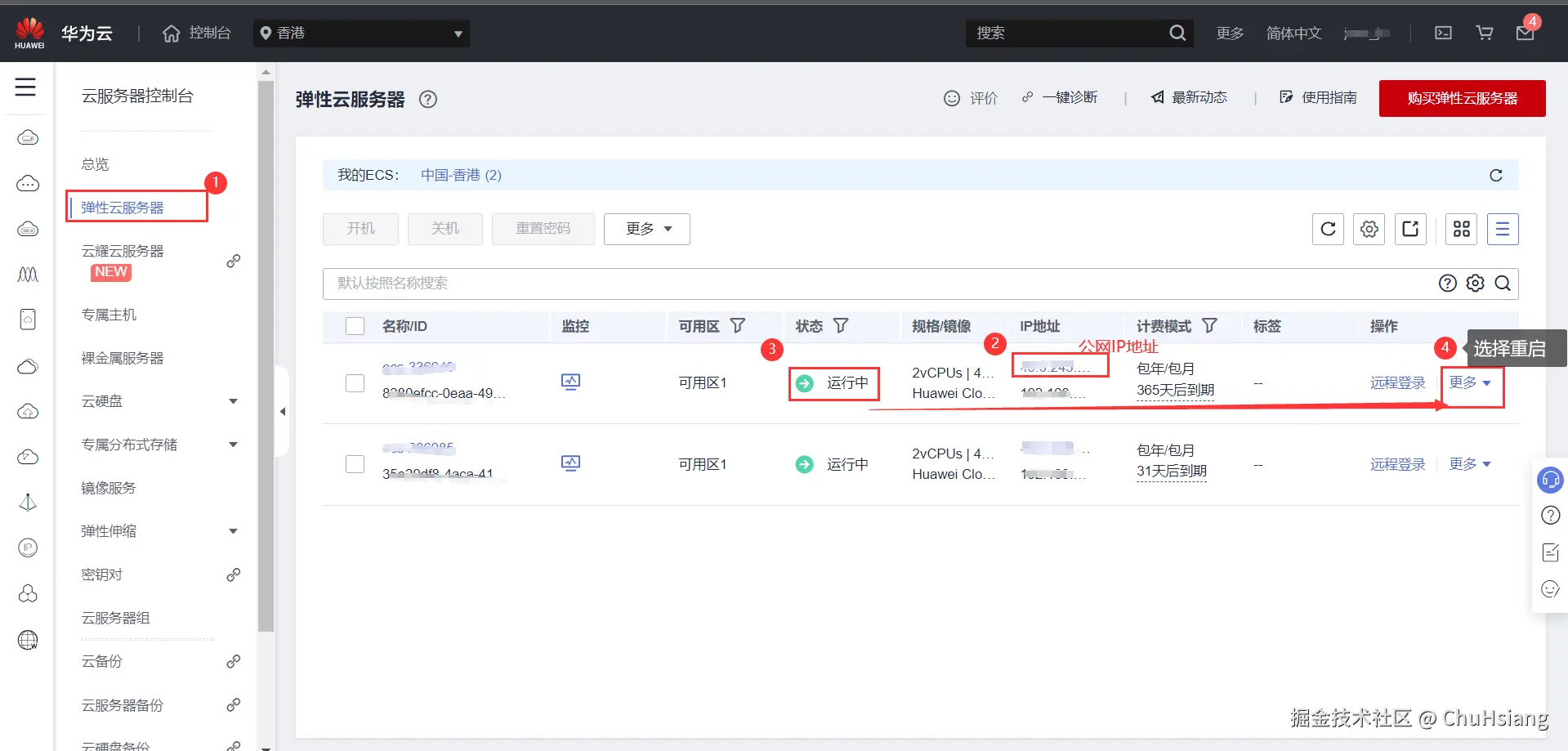
Task: Click 远程登录 for the 31天后到期 server
Action: coord(1397,464)
